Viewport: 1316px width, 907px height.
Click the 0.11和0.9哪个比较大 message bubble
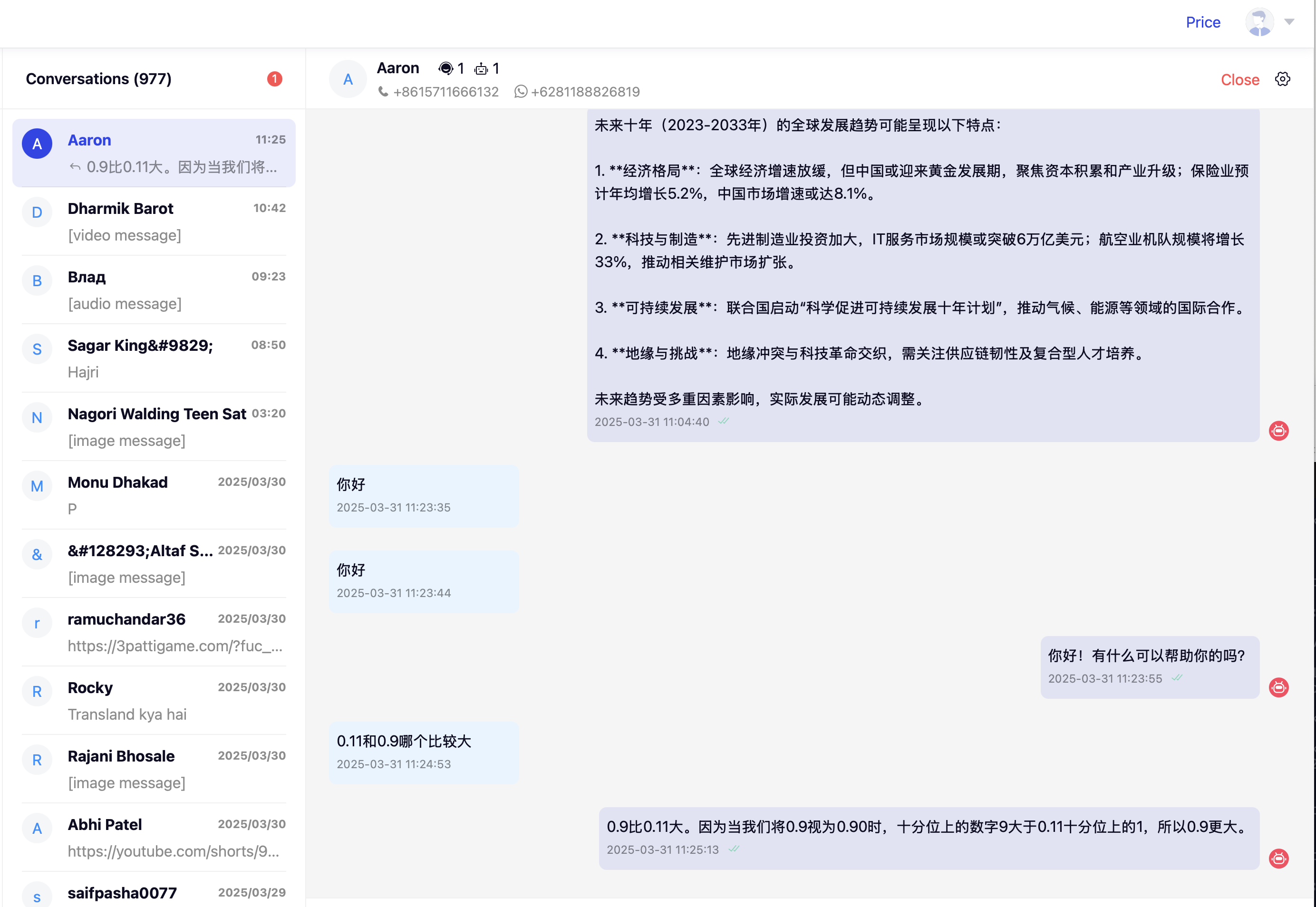[x=423, y=752]
